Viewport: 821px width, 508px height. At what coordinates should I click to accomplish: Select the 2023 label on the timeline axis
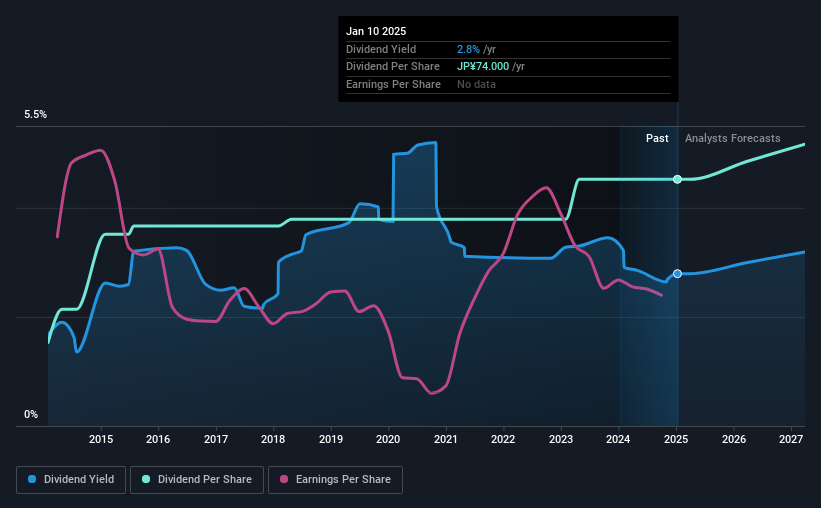[561, 439]
